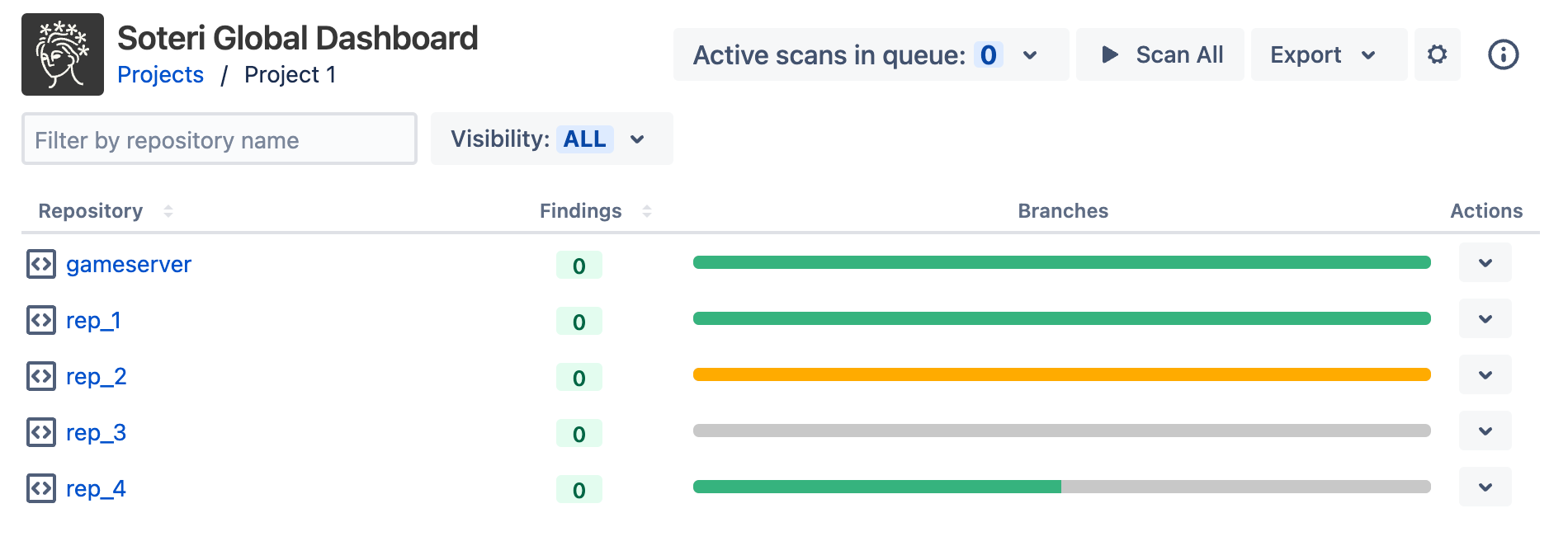Focus the Filter by repository name field
Screen dimensions: 1568x546
[219, 139]
